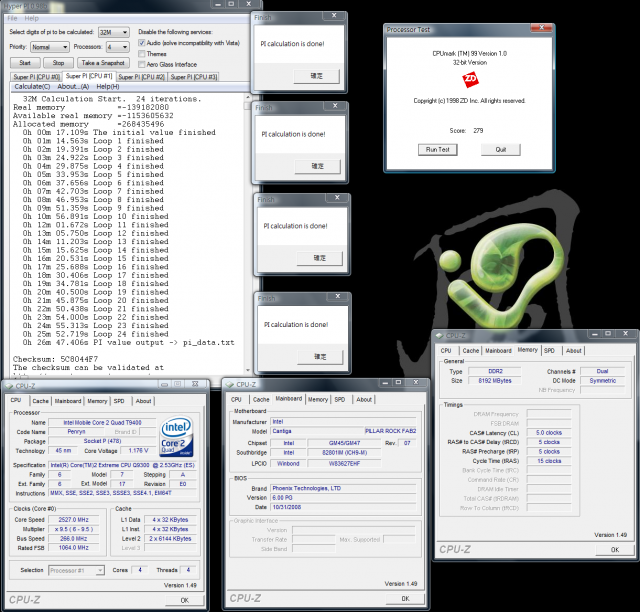Click the Start button in Hyper PI
The width and height of the screenshot is (640, 612).
(x=25, y=63)
